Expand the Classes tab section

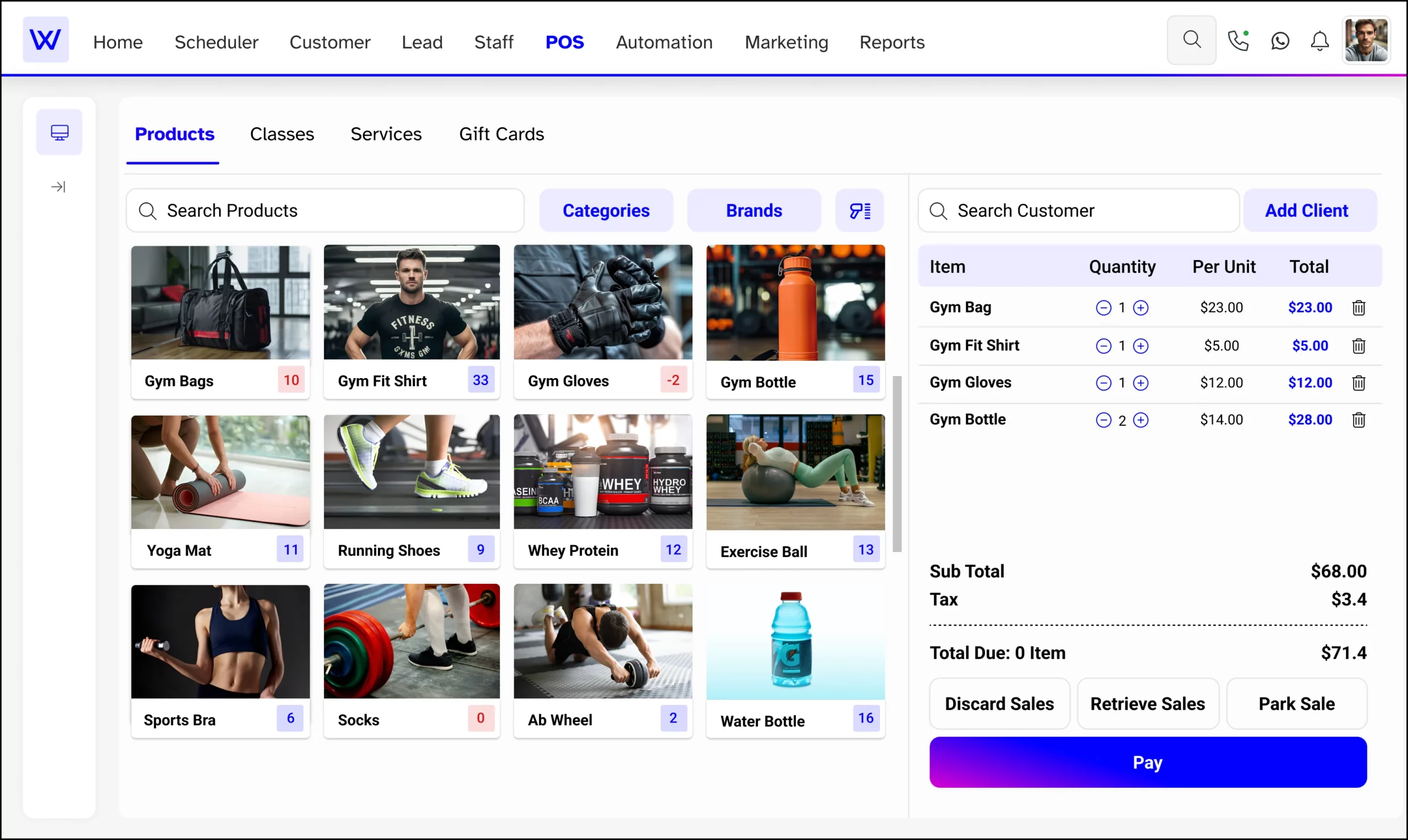pyautogui.click(x=282, y=134)
